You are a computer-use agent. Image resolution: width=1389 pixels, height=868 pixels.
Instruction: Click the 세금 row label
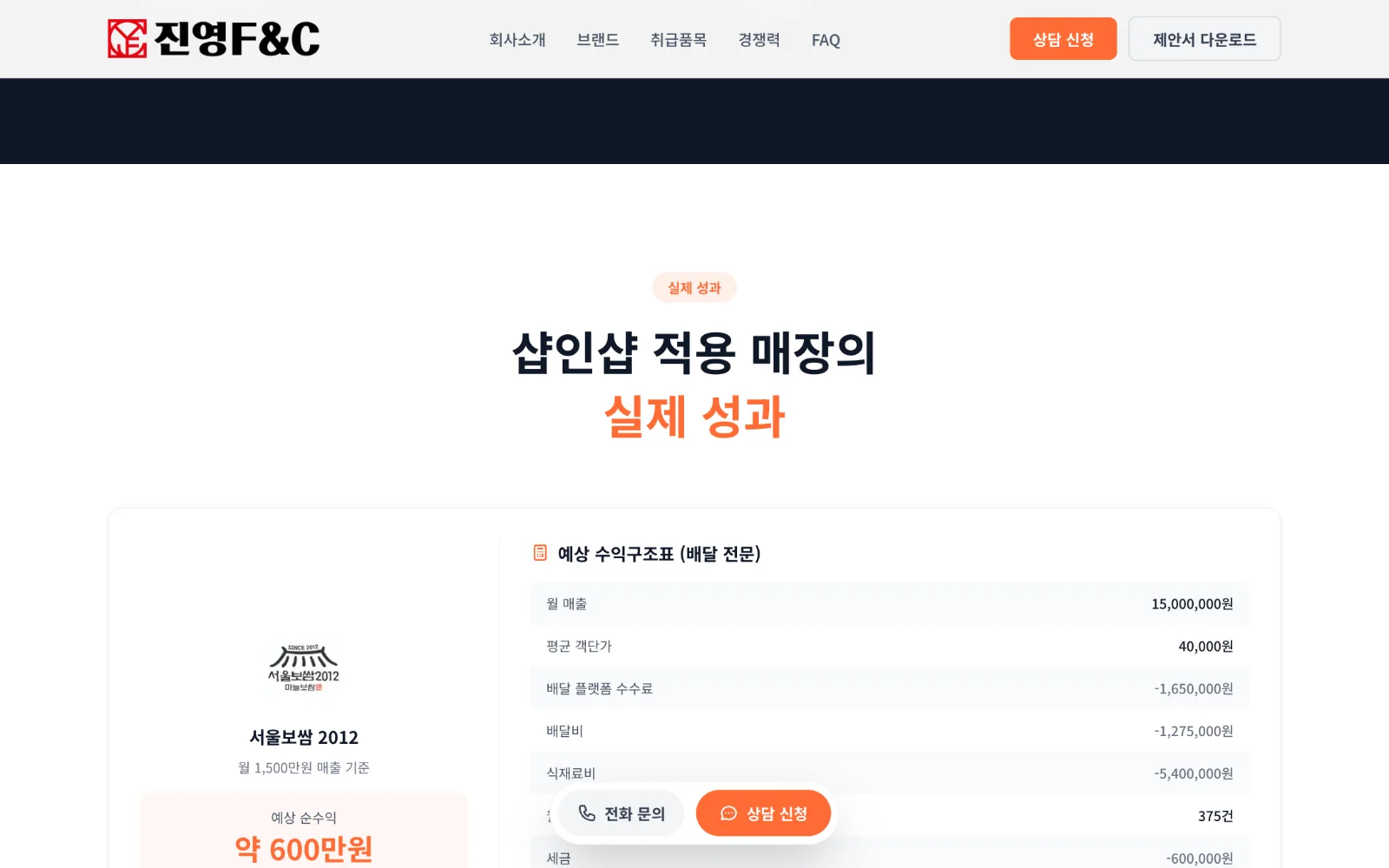tap(558, 858)
